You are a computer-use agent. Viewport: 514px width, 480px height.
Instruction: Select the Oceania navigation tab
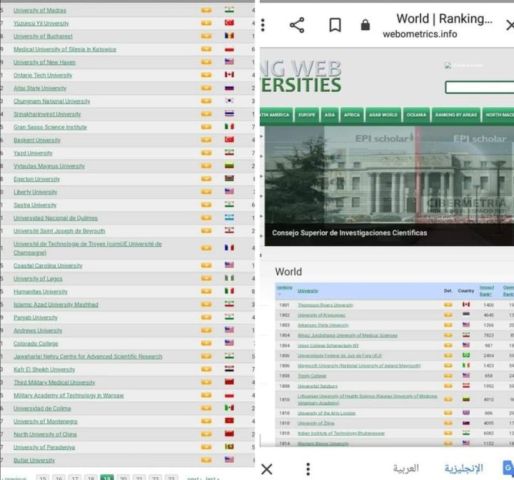pyautogui.click(x=416, y=115)
